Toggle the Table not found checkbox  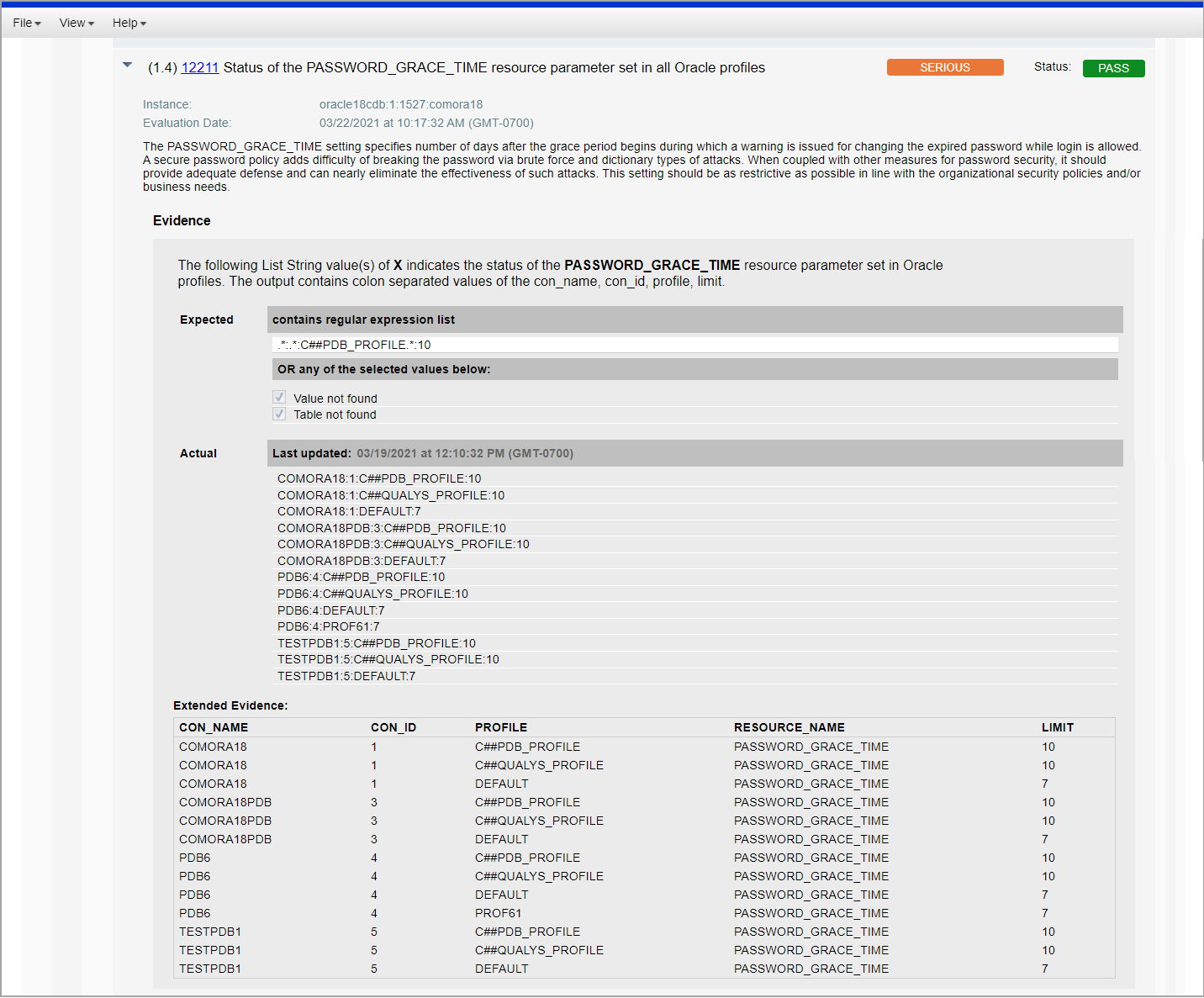point(278,414)
